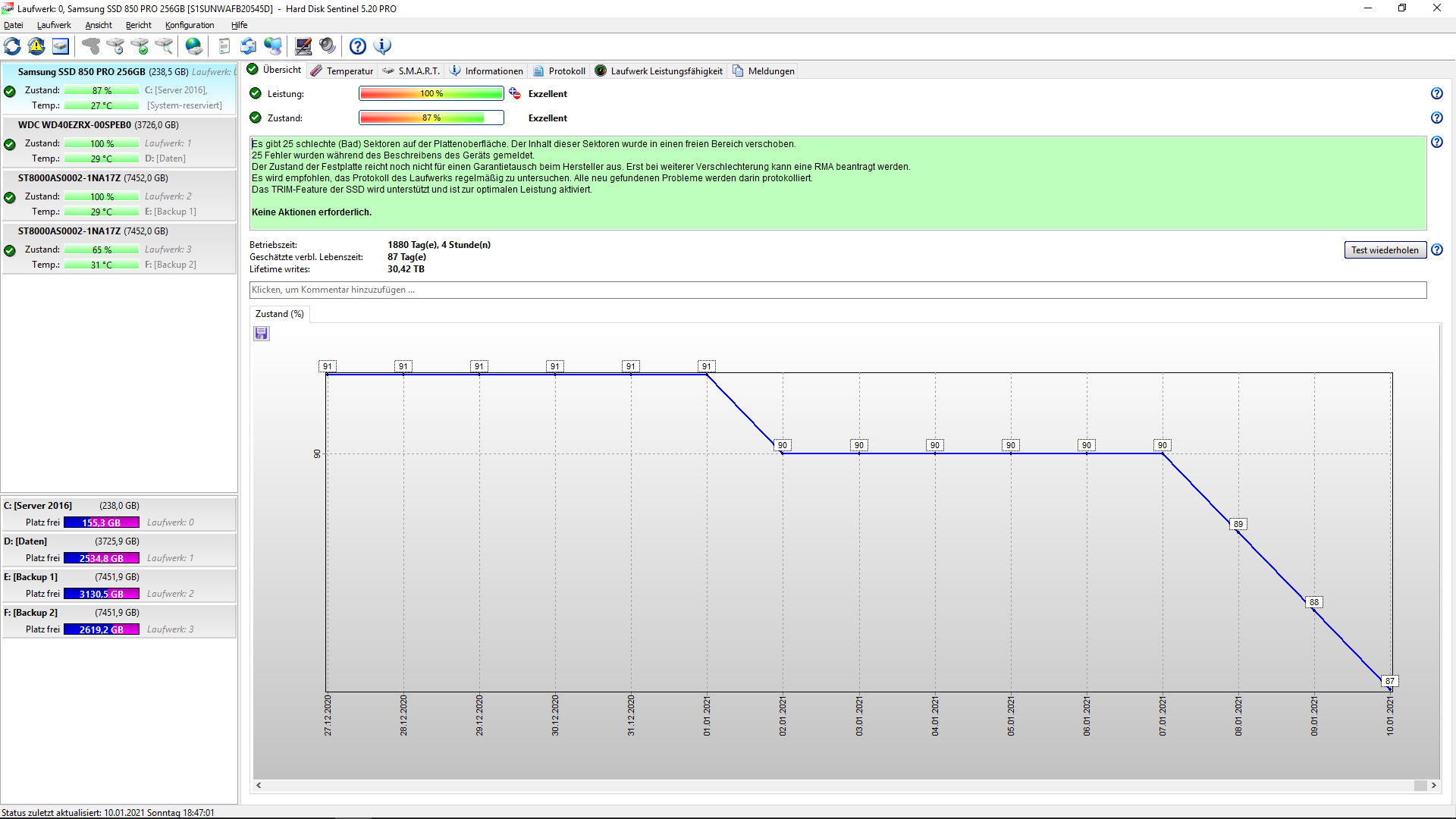Screen dimensions: 1456x819
Task: Click the refresh-with-warning toolbar icon
Action: tap(36, 46)
